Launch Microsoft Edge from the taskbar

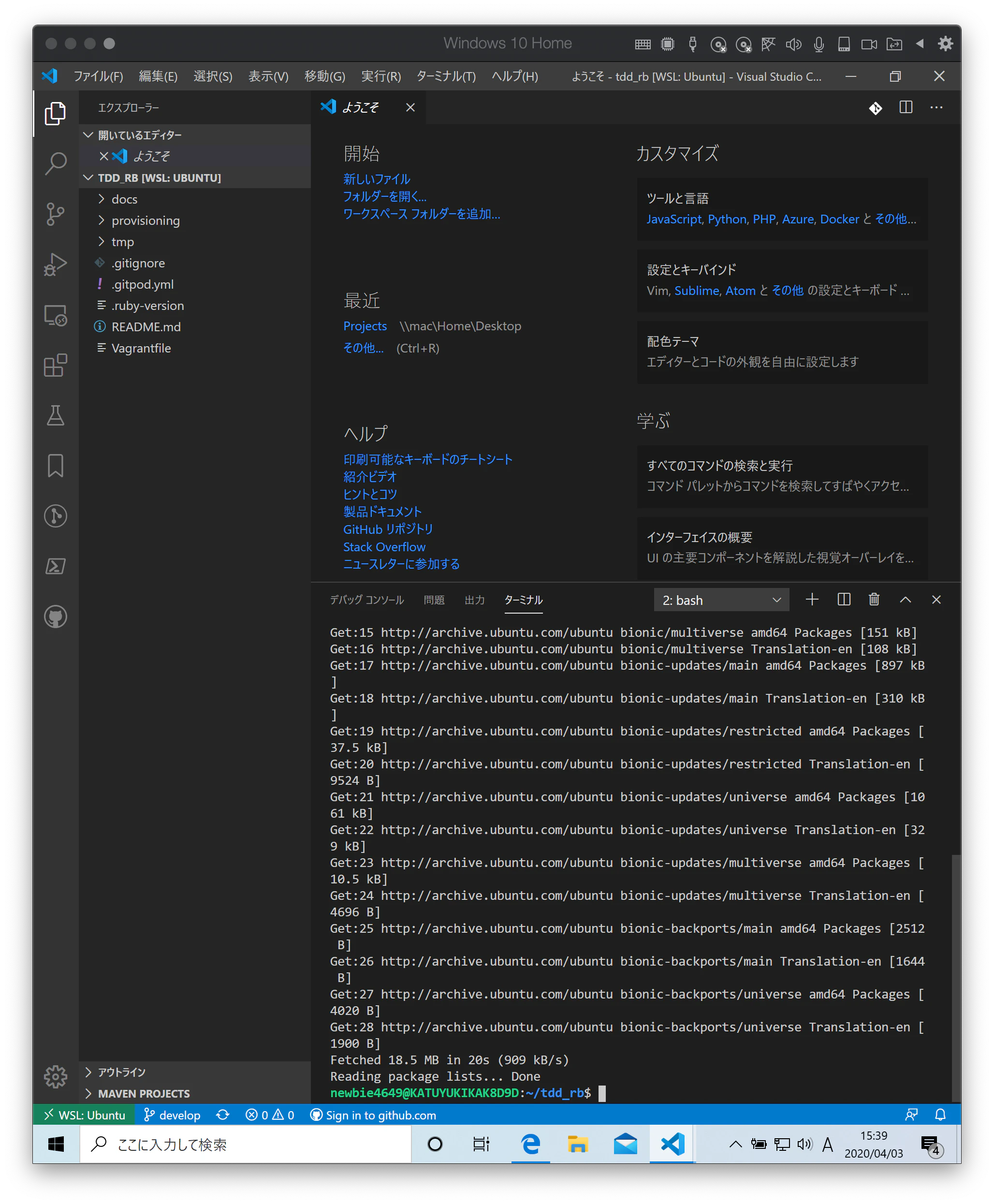pos(530,1144)
